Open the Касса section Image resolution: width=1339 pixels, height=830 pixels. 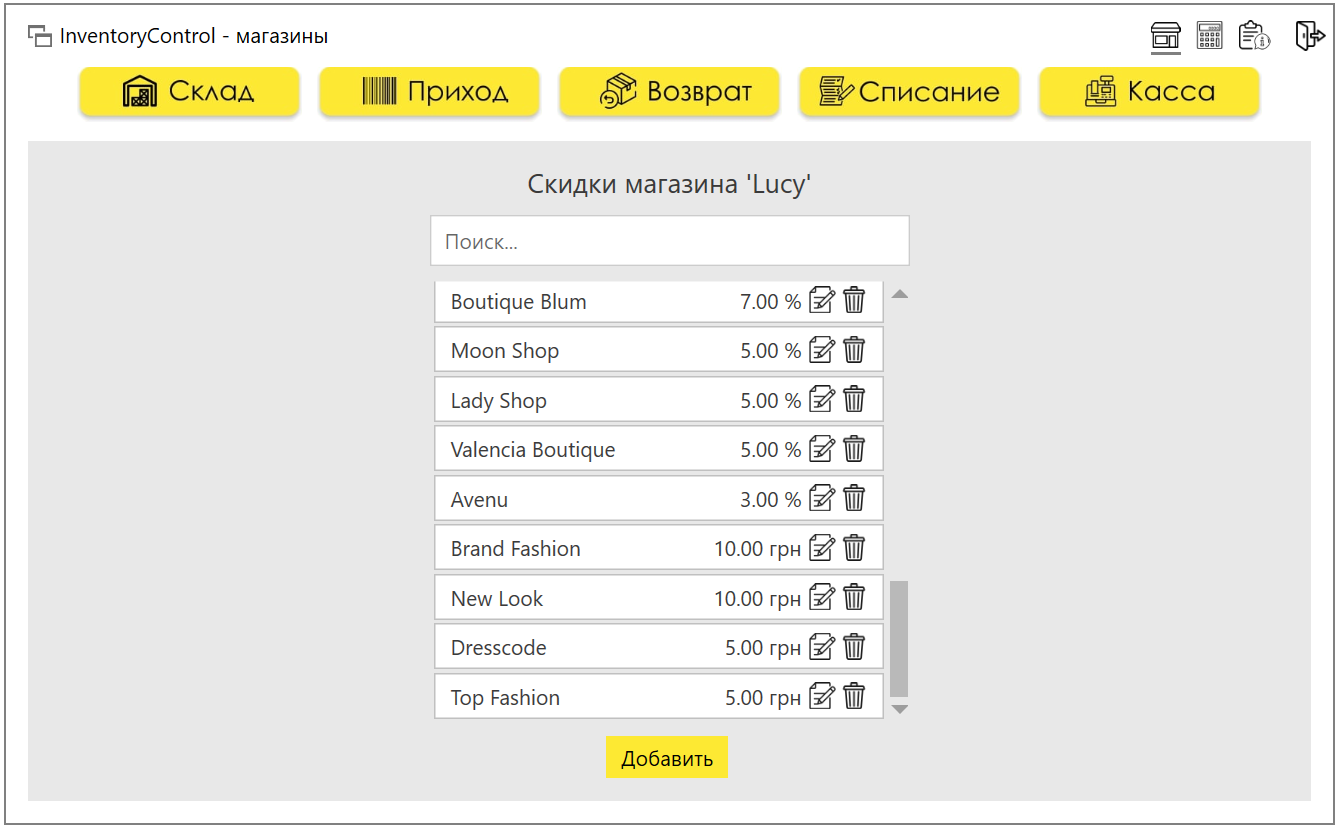pyautogui.click(x=1149, y=91)
